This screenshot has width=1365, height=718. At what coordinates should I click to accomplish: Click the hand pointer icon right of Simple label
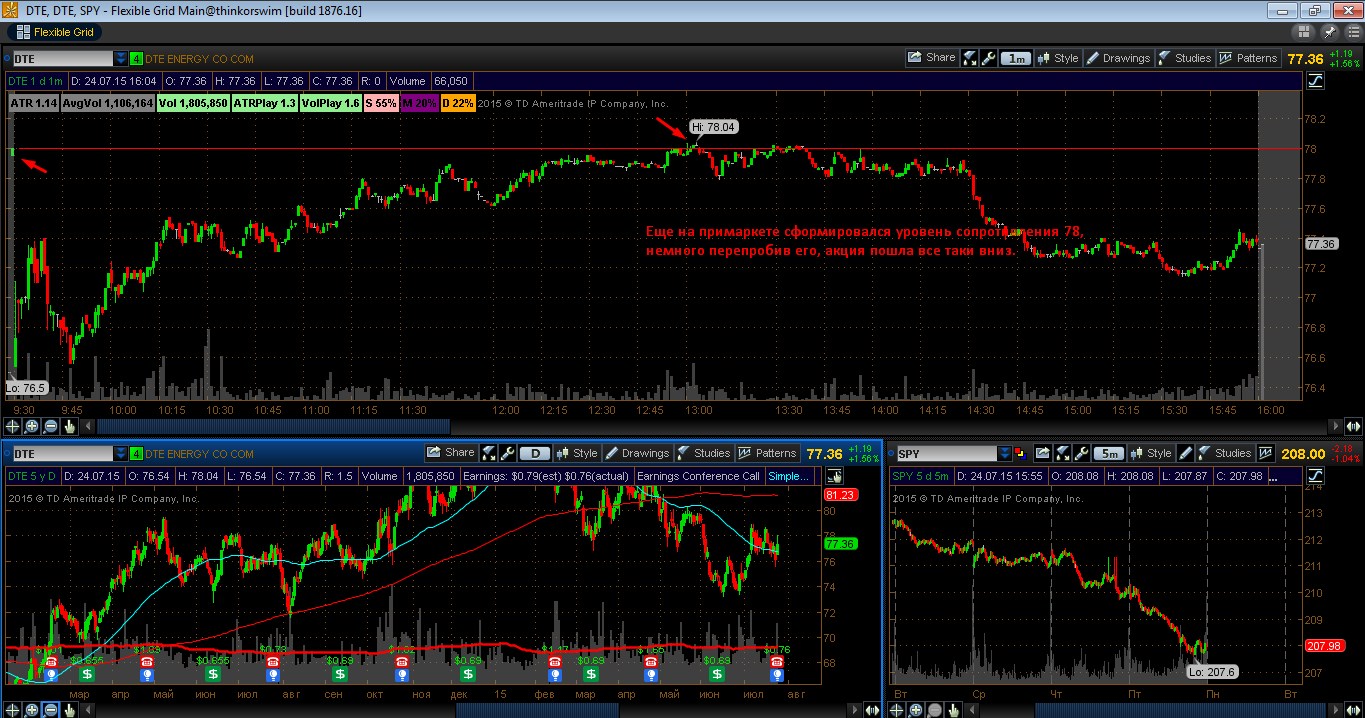pos(834,476)
